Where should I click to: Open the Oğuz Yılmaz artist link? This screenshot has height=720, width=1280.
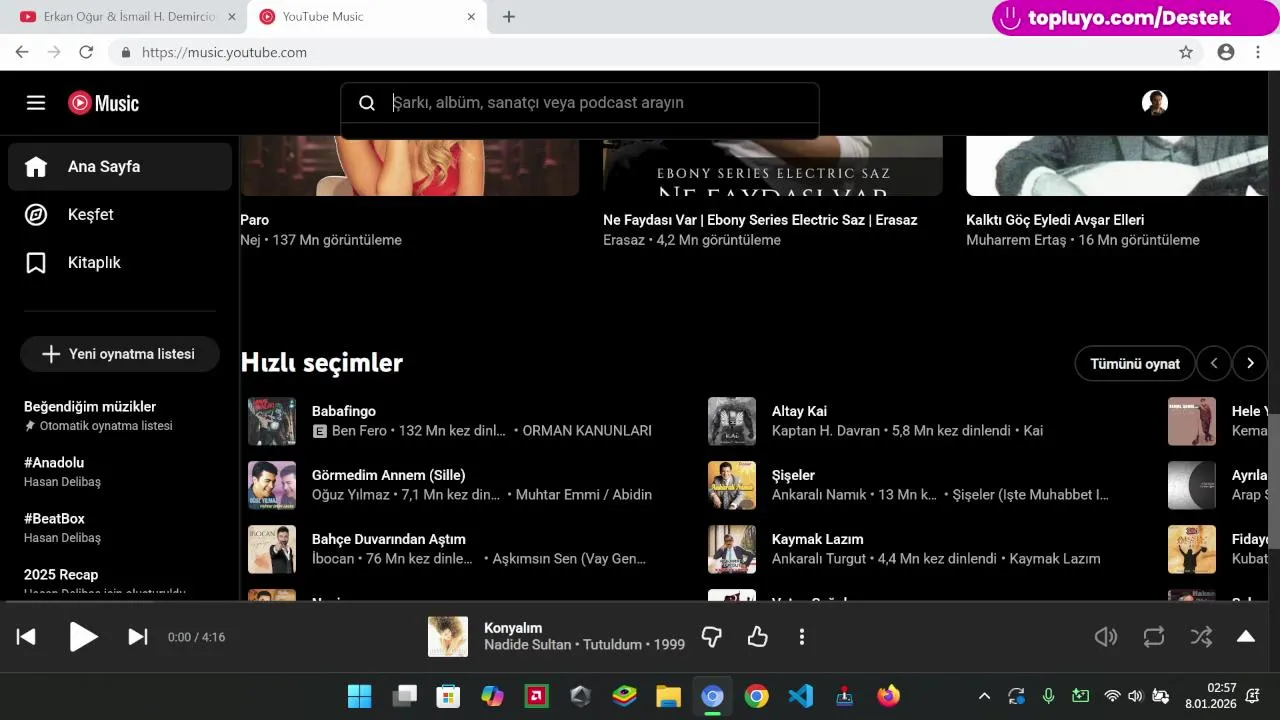click(x=349, y=495)
